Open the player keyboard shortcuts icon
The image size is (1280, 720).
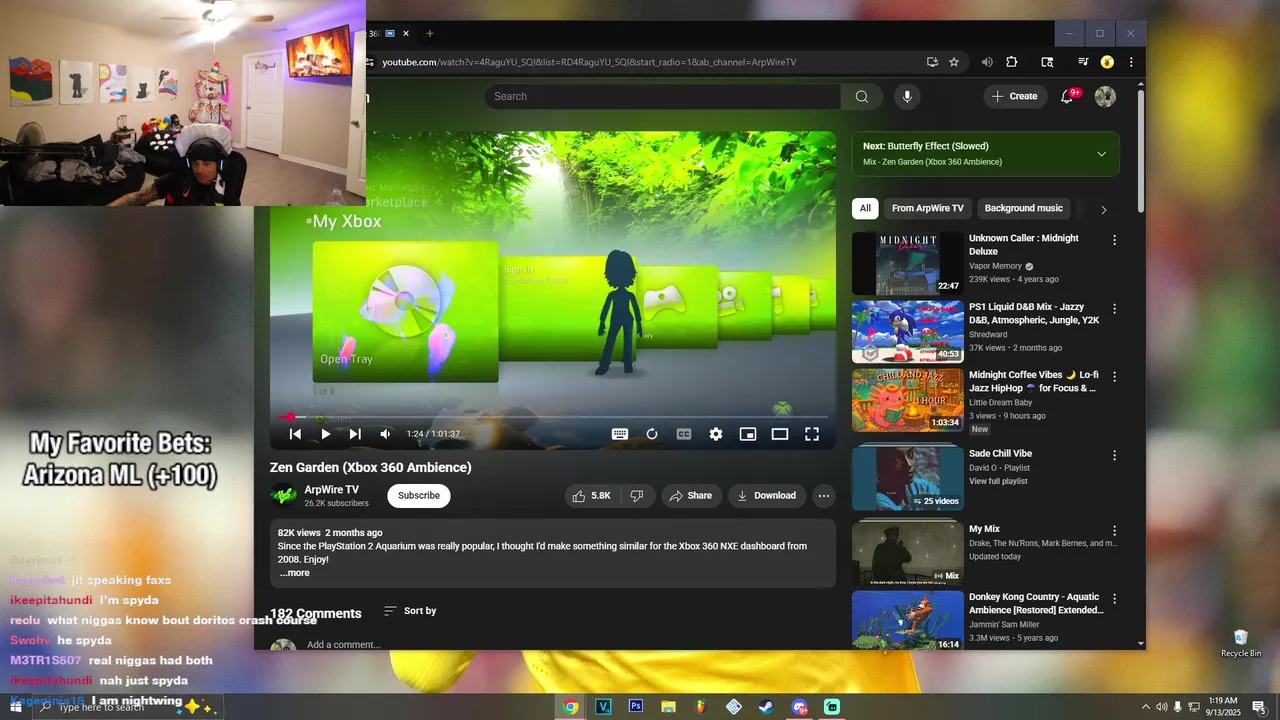(x=620, y=434)
